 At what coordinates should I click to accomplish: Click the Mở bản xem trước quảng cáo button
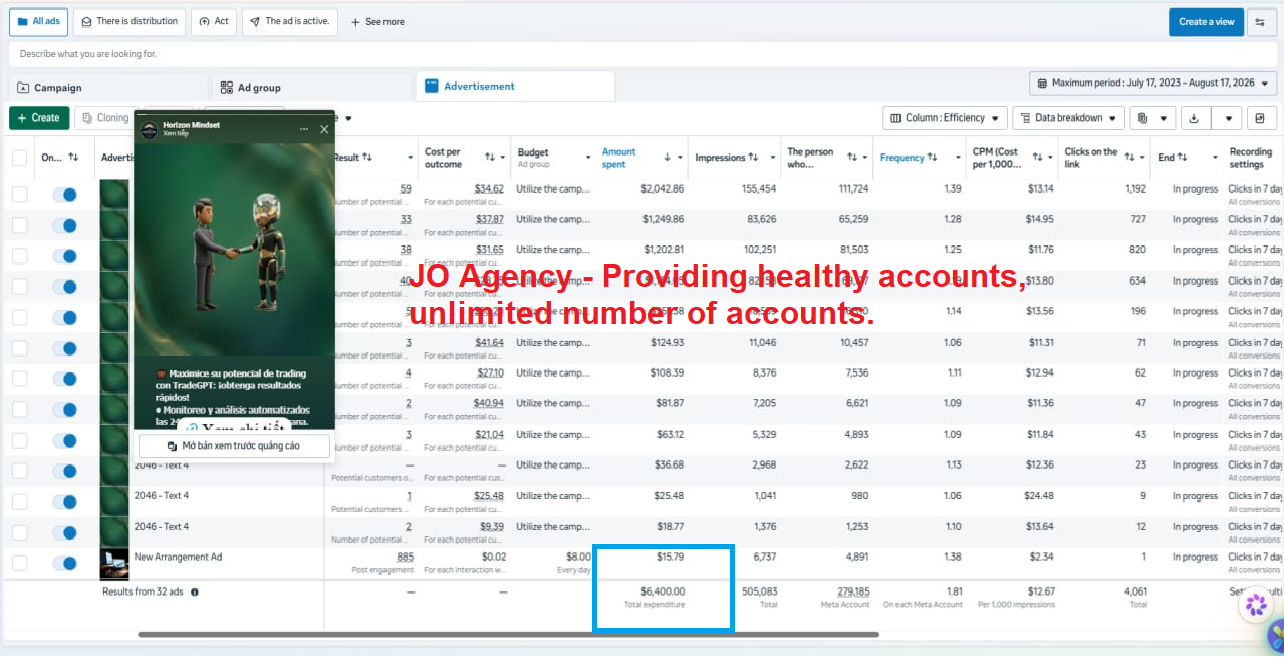[234, 446]
